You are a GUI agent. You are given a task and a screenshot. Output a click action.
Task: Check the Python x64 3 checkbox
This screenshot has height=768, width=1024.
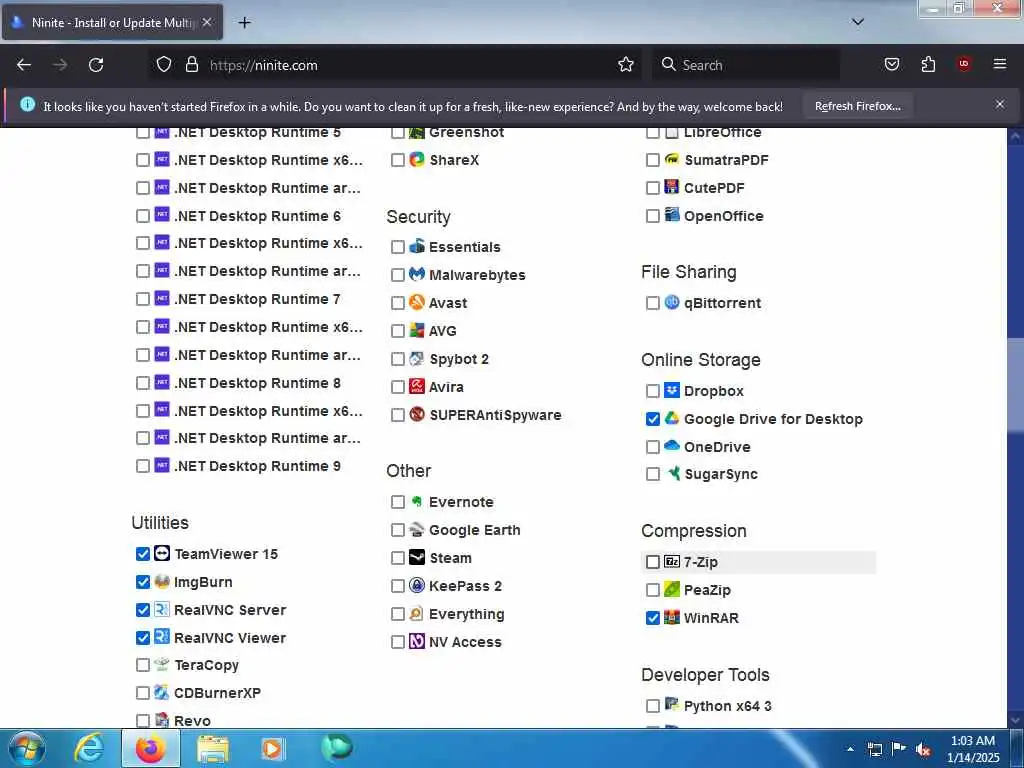[x=652, y=706]
